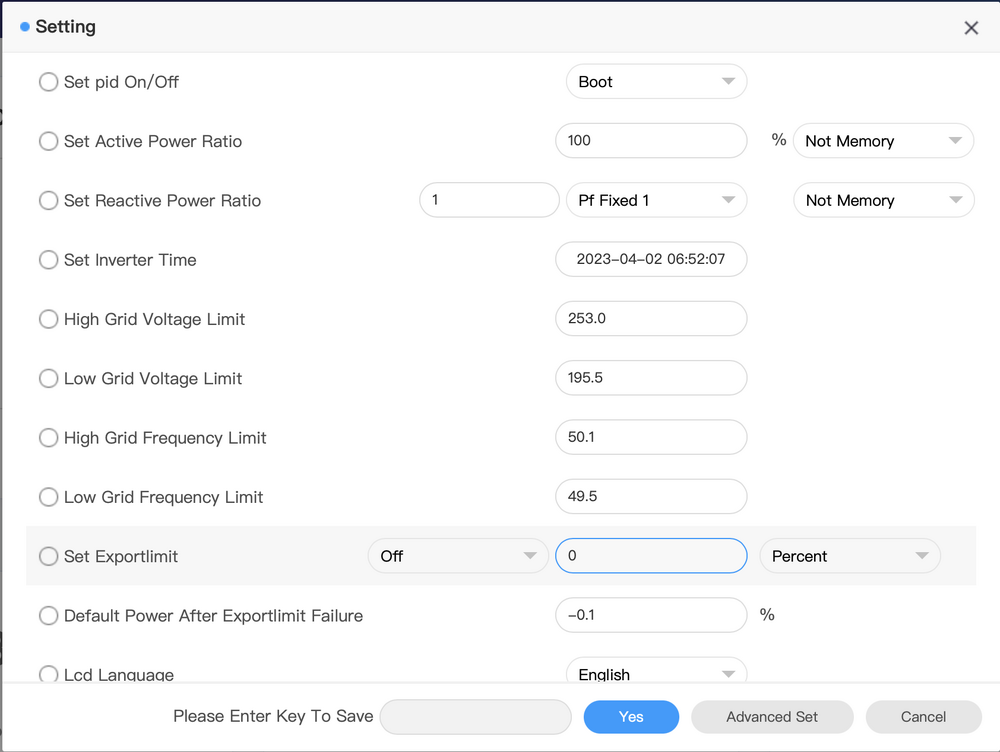Viewport: 1000px width, 752px height.
Task: Close the Setting dialog with X
Action: [x=971, y=28]
